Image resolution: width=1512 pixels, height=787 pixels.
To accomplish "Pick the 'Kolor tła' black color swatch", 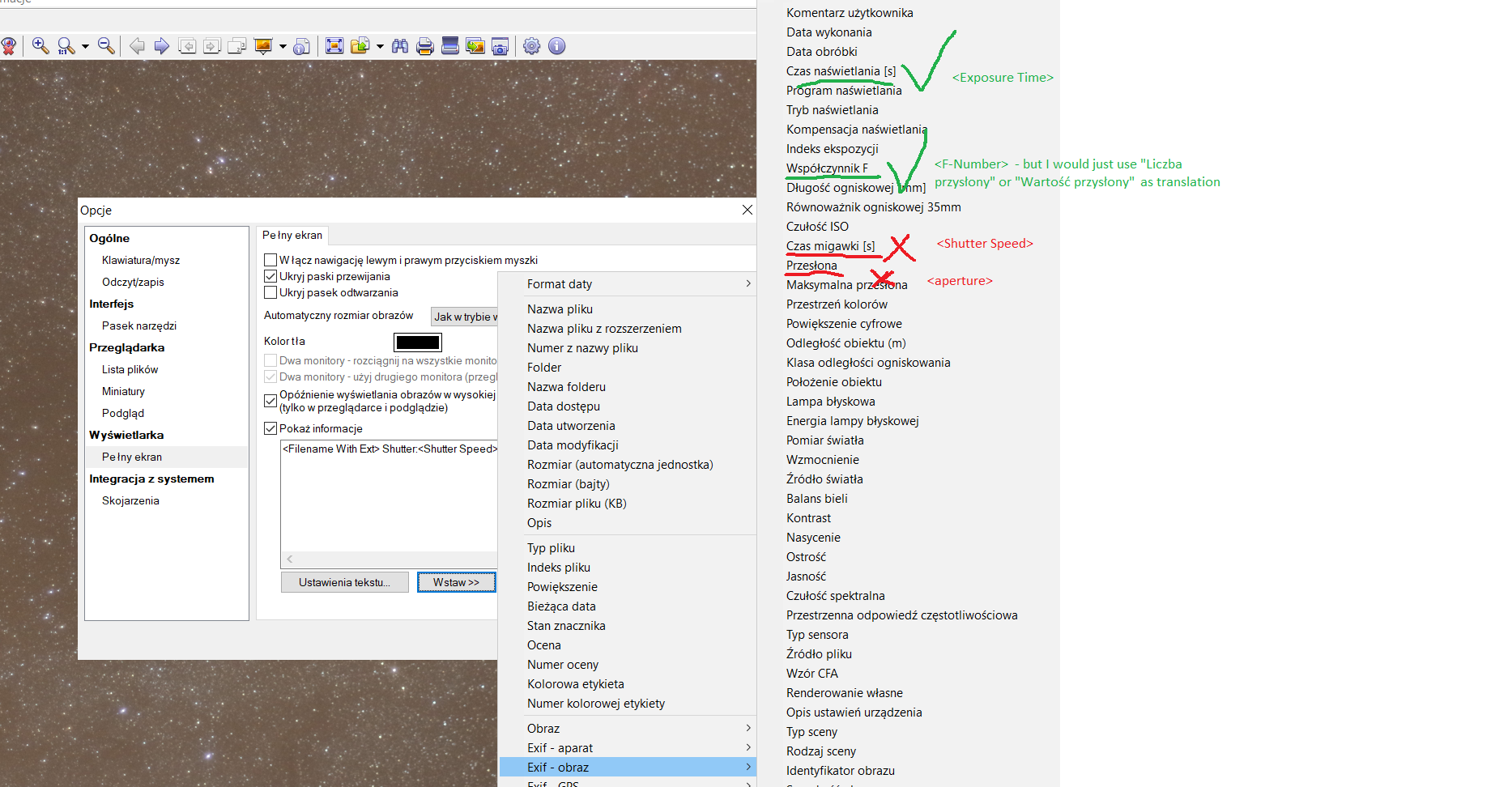I will coord(418,342).
